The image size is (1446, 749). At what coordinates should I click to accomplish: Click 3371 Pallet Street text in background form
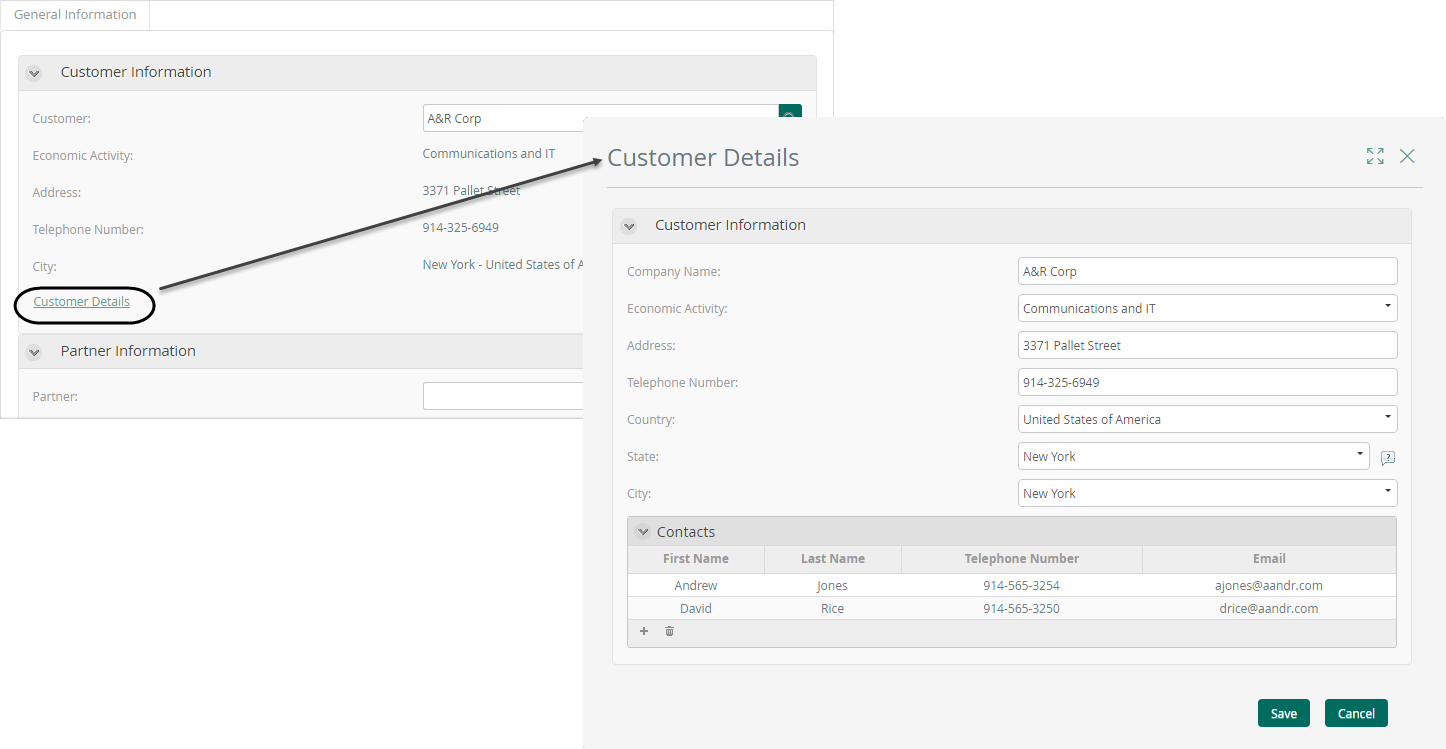(x=472, y=190)
